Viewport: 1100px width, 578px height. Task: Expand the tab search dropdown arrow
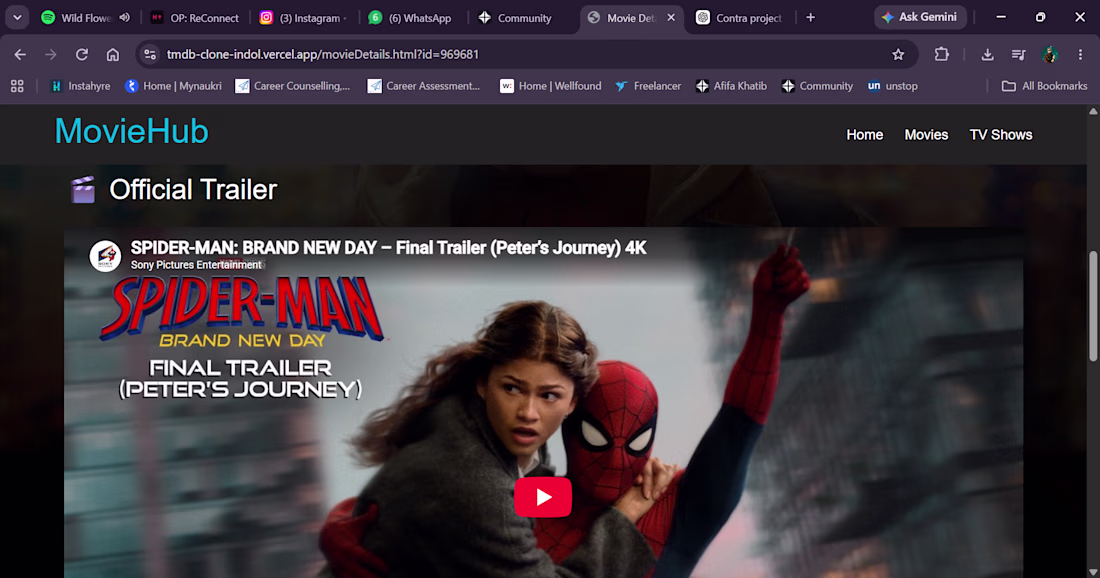coord(17,18)
